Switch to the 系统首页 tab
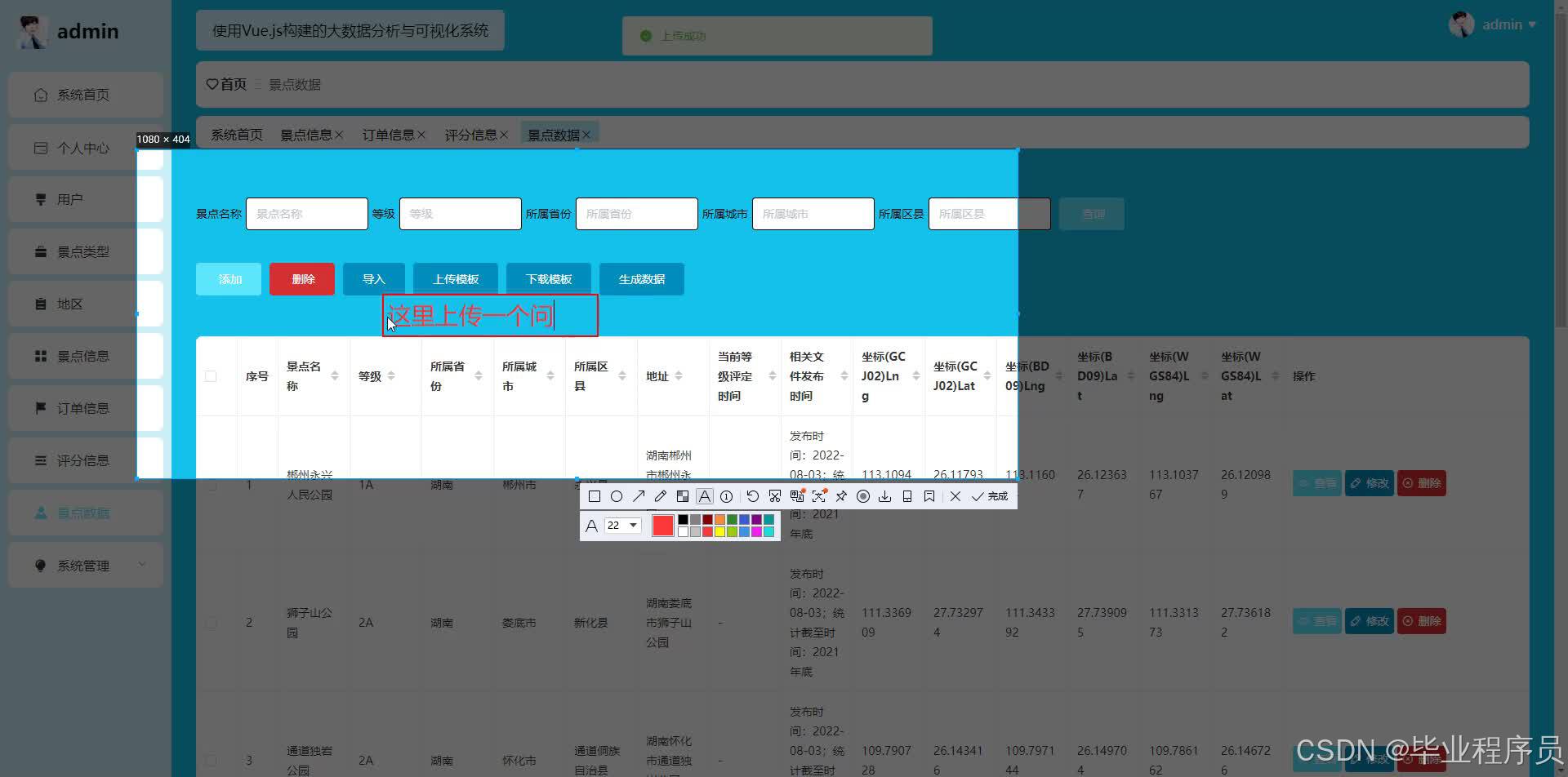Image resolution: width=1568 pixels, height=777 pixels. tap(237, 135)
